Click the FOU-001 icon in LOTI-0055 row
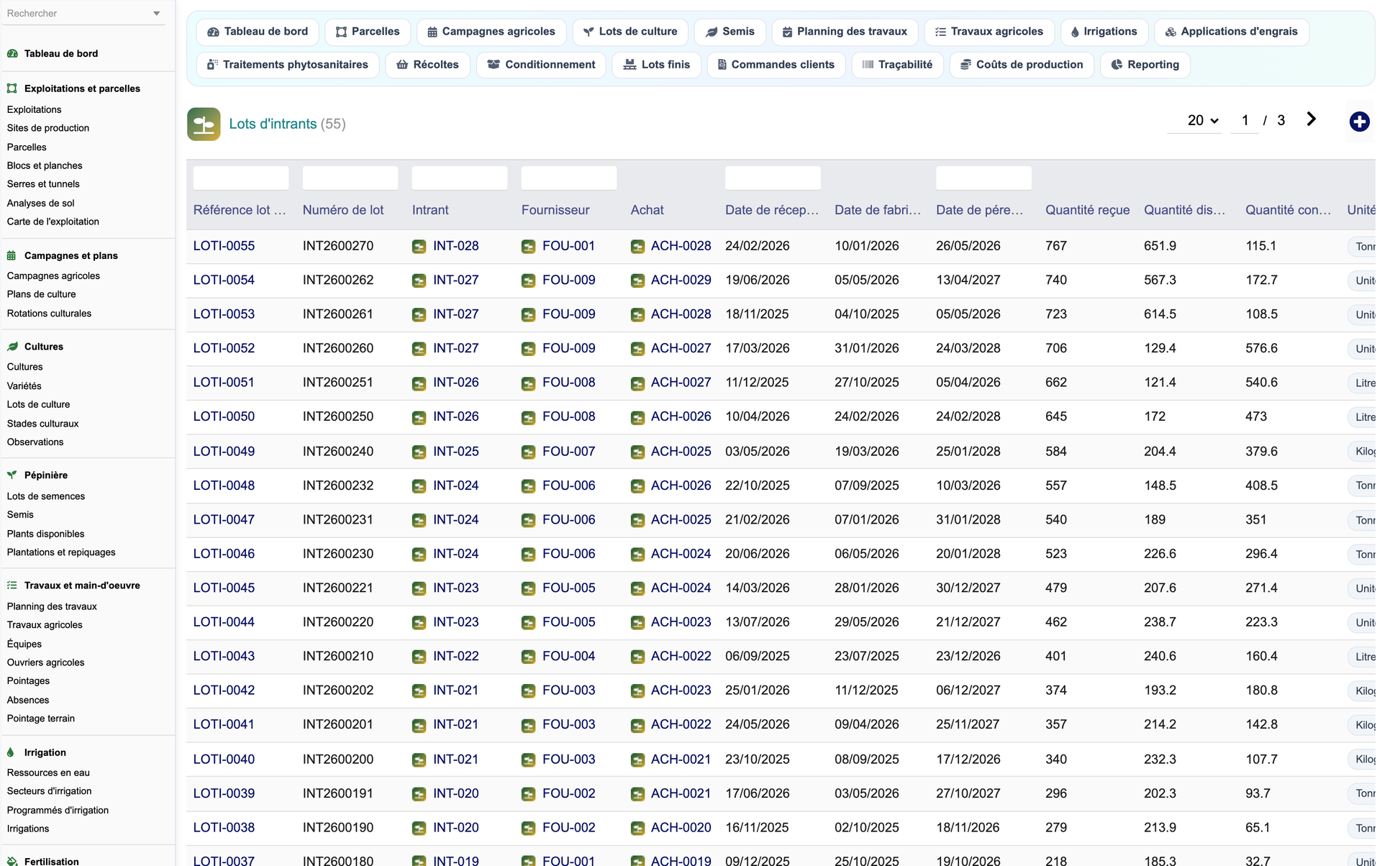Screen dimensions: 1400x866 528,247
